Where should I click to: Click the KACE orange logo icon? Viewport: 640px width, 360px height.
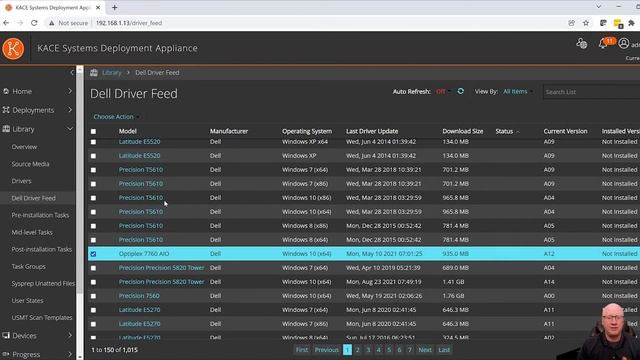[13, 49]
